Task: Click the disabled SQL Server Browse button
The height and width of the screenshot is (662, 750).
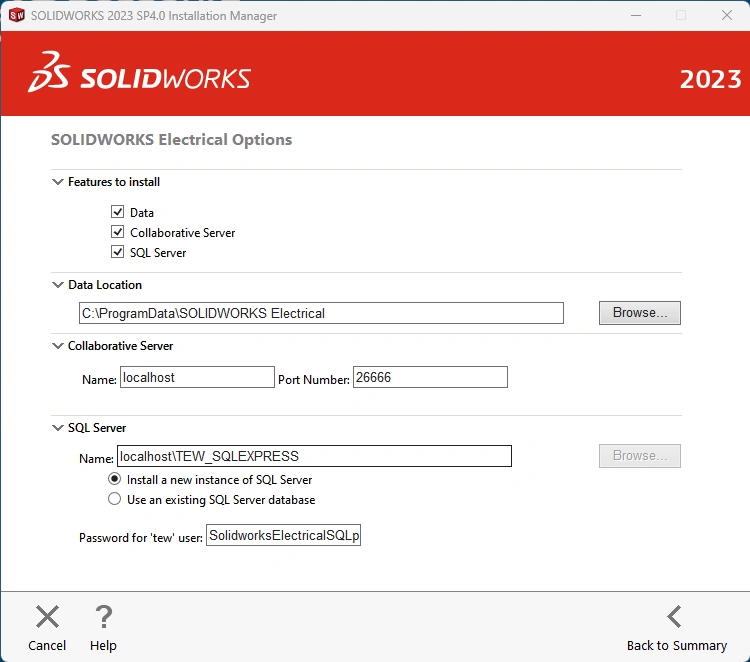Action: click(640, 456)
